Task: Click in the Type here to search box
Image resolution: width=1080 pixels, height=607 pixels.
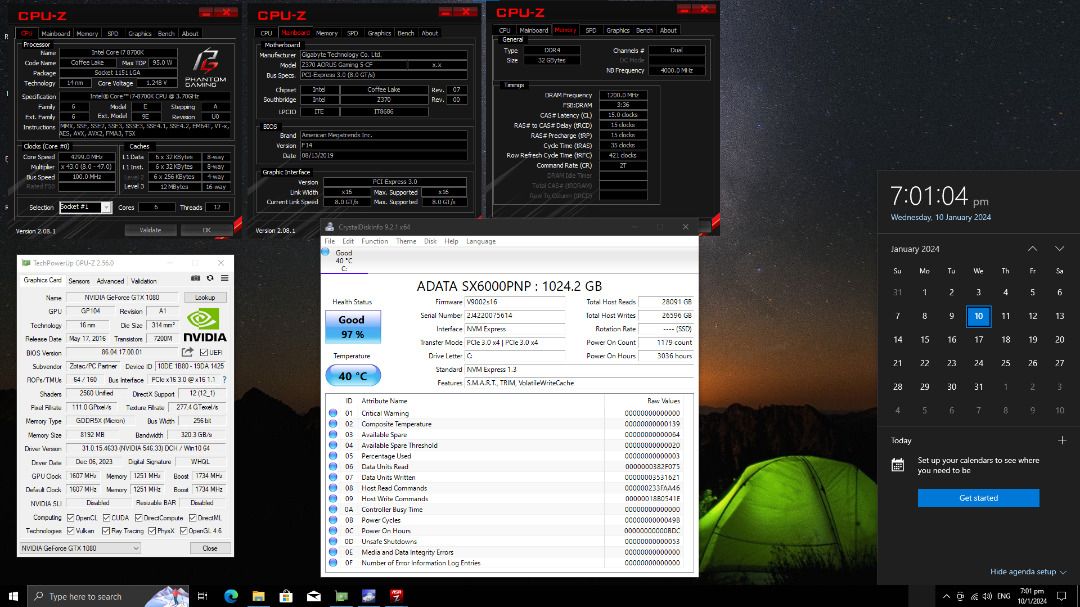Action: click(x=108, y=596)
